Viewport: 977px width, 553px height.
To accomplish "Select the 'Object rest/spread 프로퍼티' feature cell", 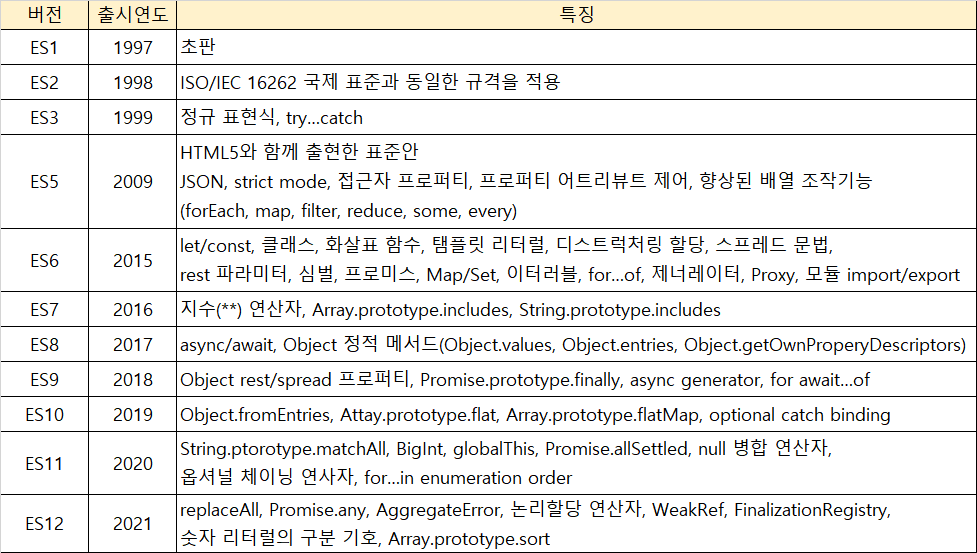I will pyautogui.click(x=576, y=379).
